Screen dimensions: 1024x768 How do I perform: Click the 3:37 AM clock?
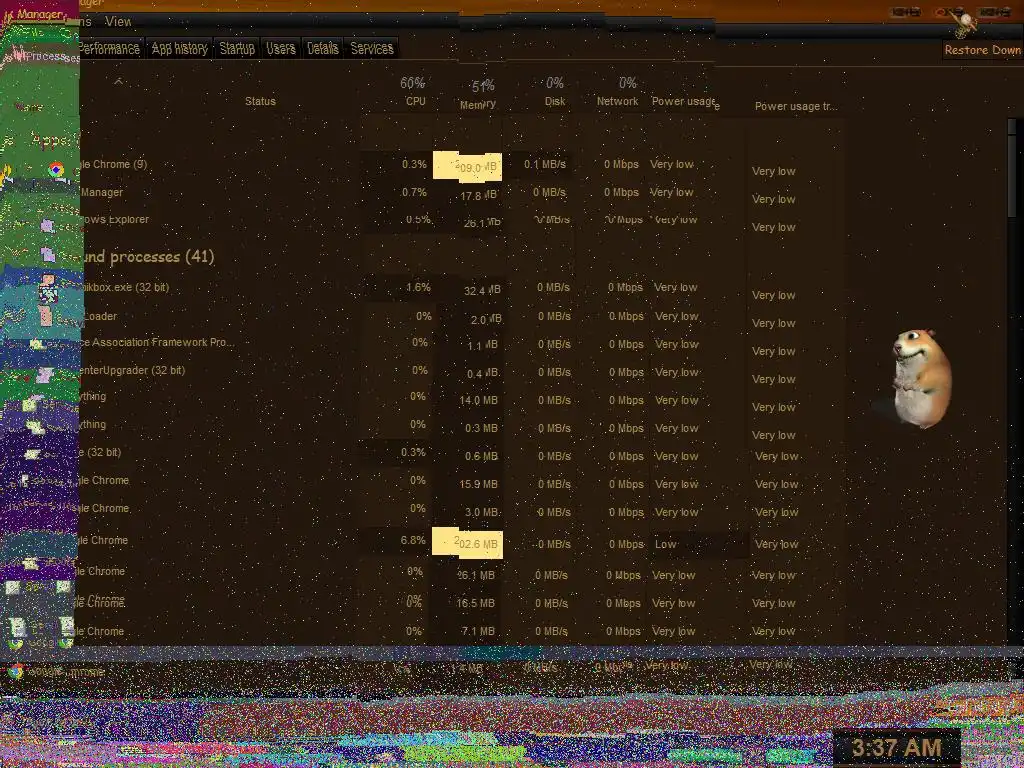tap(896, 748)
